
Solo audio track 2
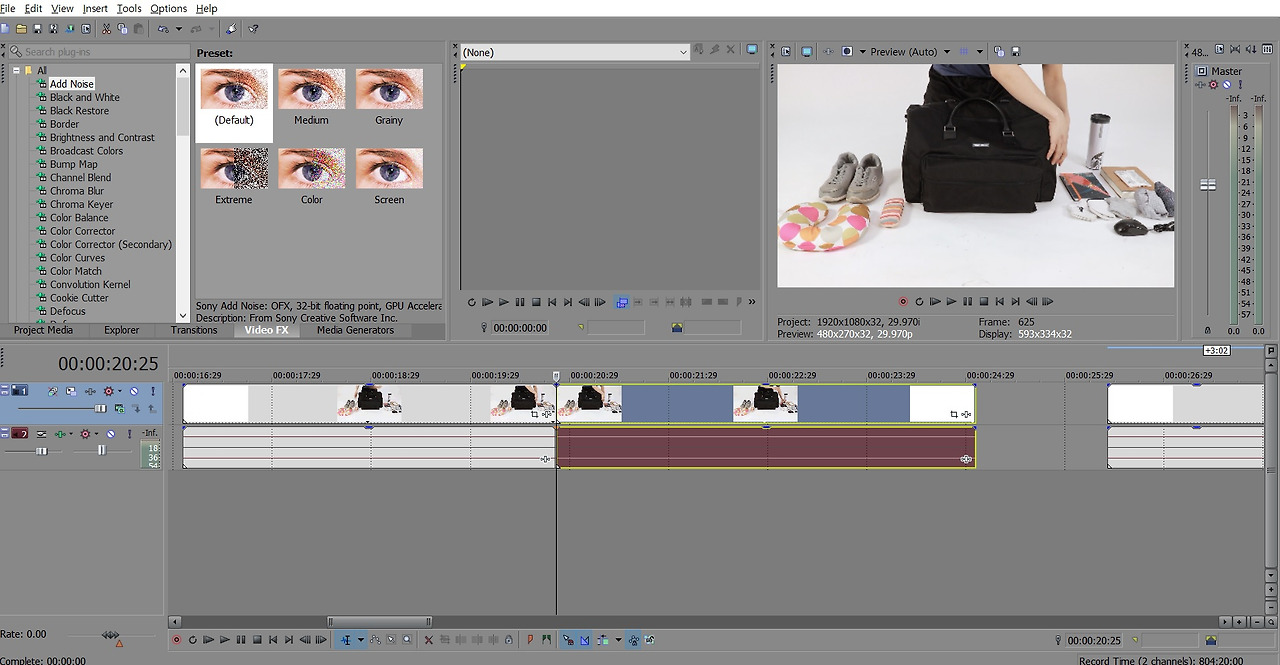pos(129,434)
